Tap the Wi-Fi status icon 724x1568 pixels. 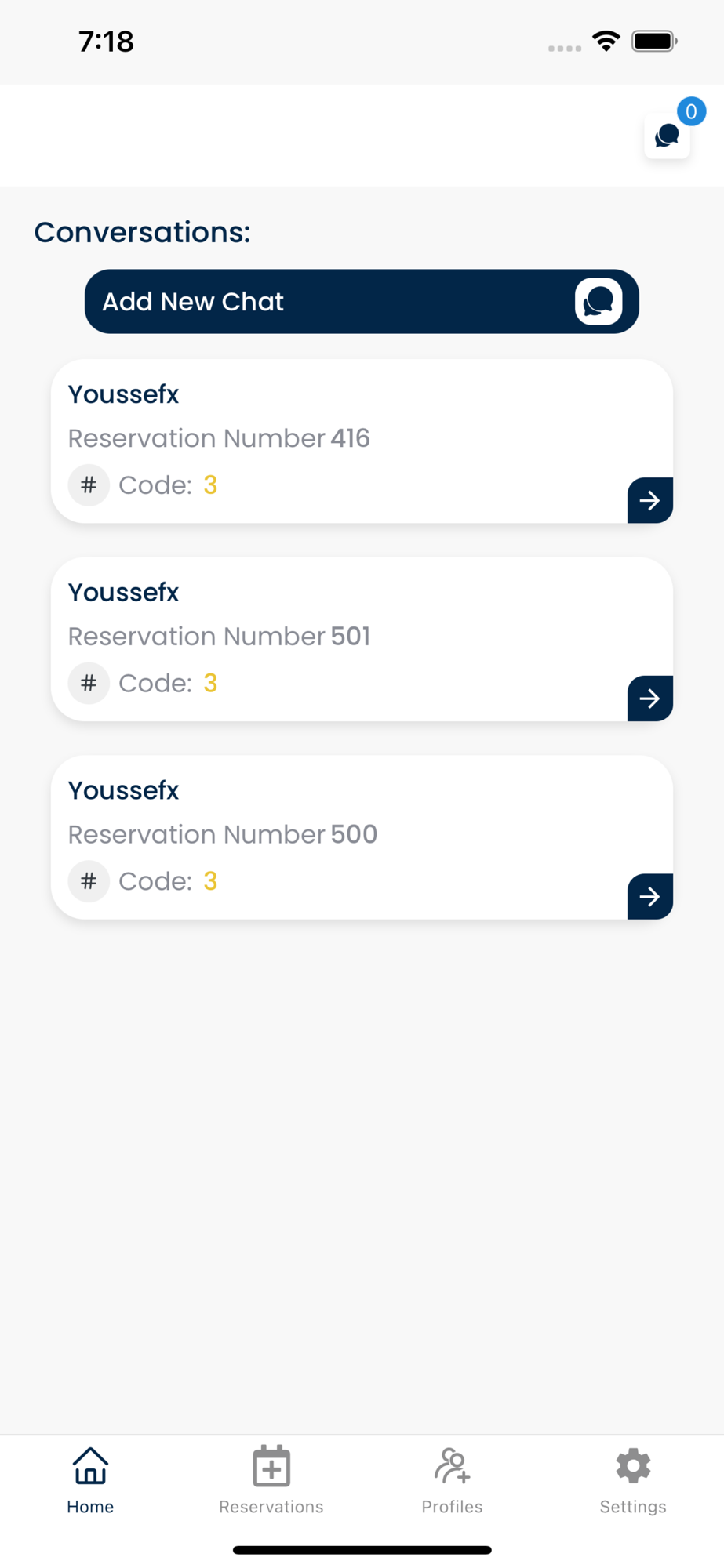(x=606, y=41)
